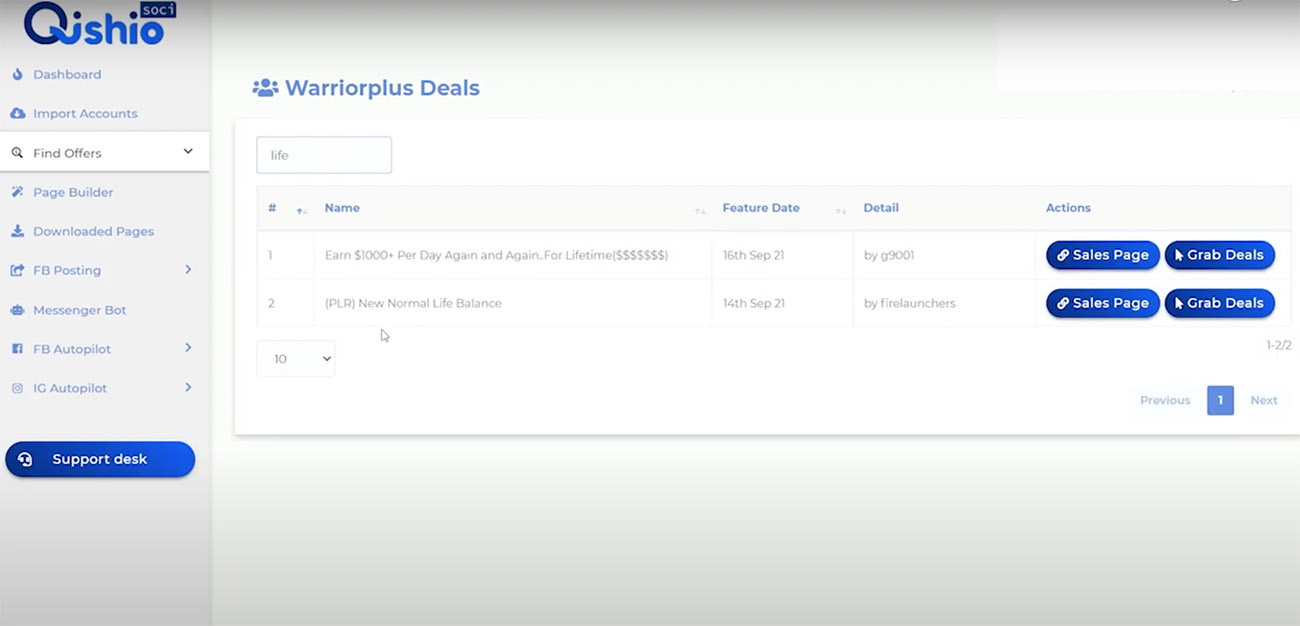Click the Dashboard flame icon

(x=17, y=74)
